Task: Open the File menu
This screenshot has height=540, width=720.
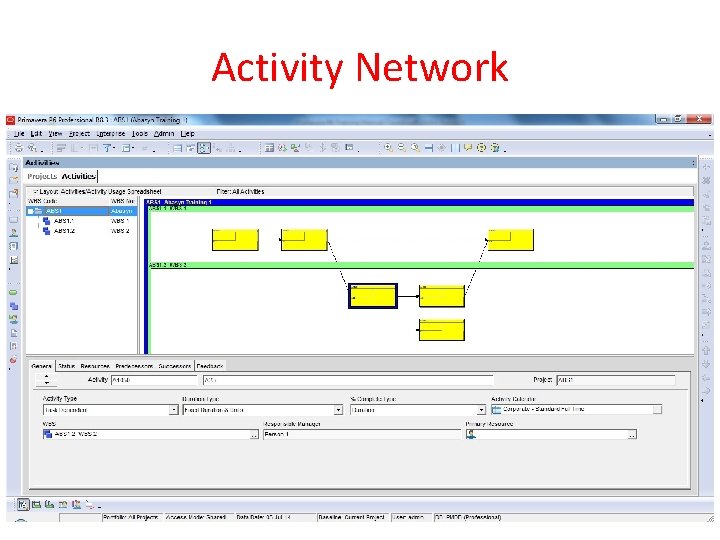Action: [19, 134]
